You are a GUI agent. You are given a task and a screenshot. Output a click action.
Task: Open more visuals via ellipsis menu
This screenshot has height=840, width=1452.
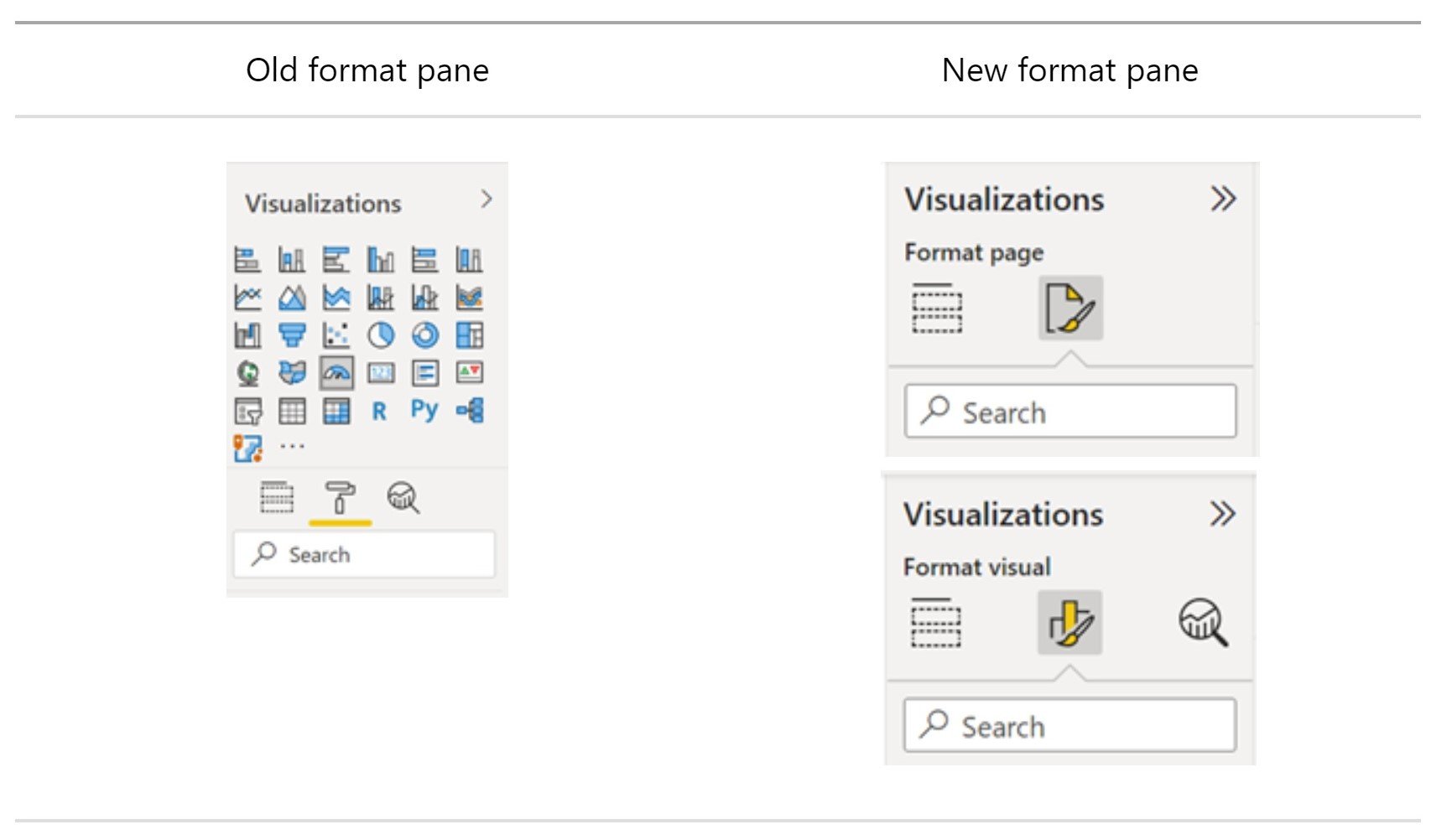point(292,445)
